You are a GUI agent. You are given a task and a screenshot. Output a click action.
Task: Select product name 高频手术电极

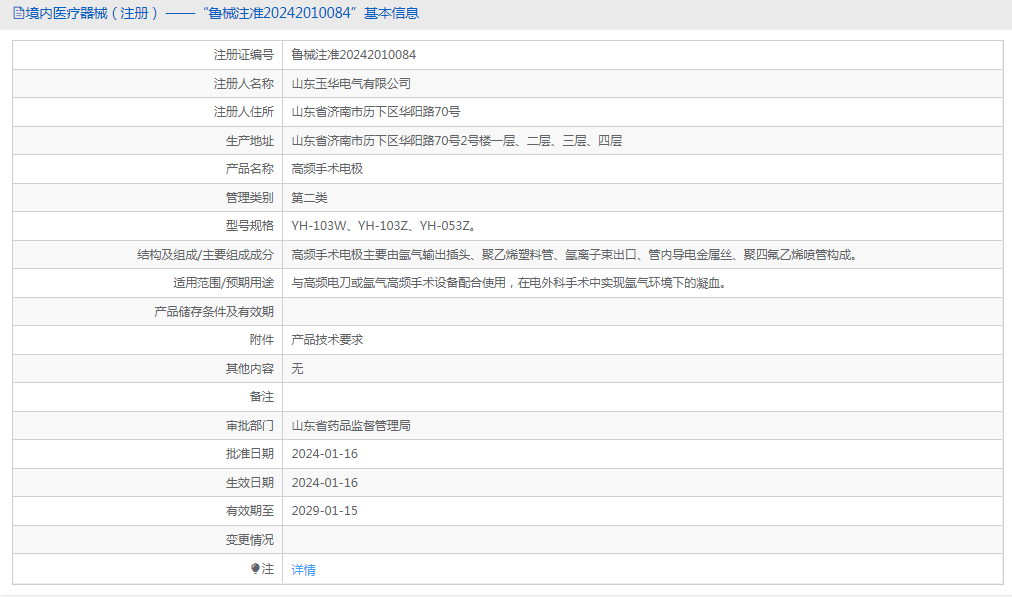(327, 168)
